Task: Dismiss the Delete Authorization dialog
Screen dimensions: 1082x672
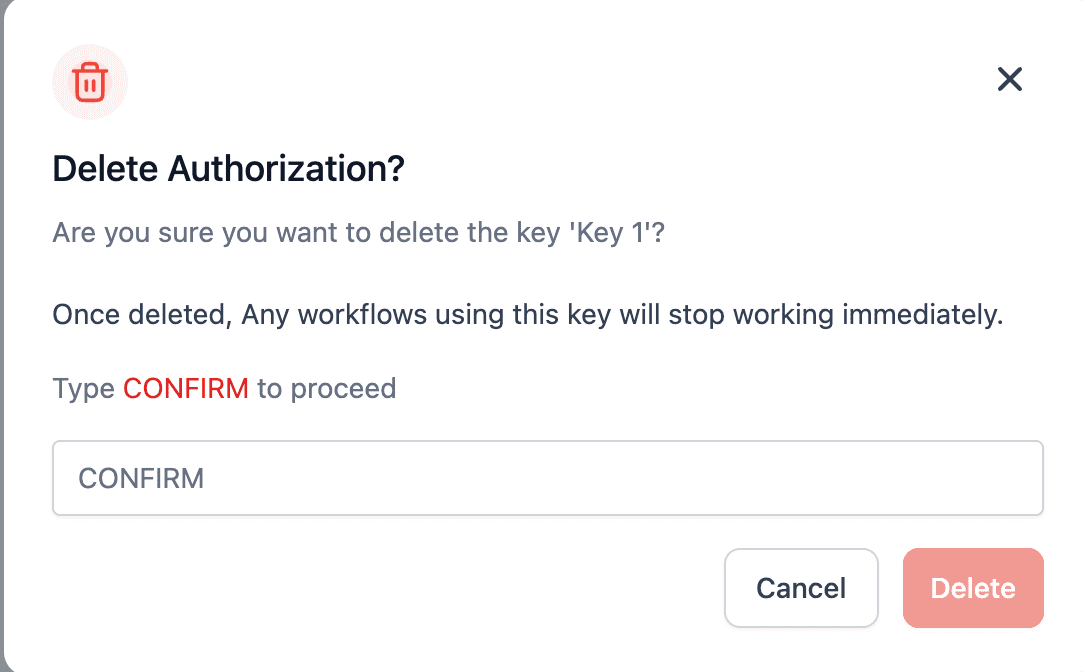Action: tap(1010, 79)
